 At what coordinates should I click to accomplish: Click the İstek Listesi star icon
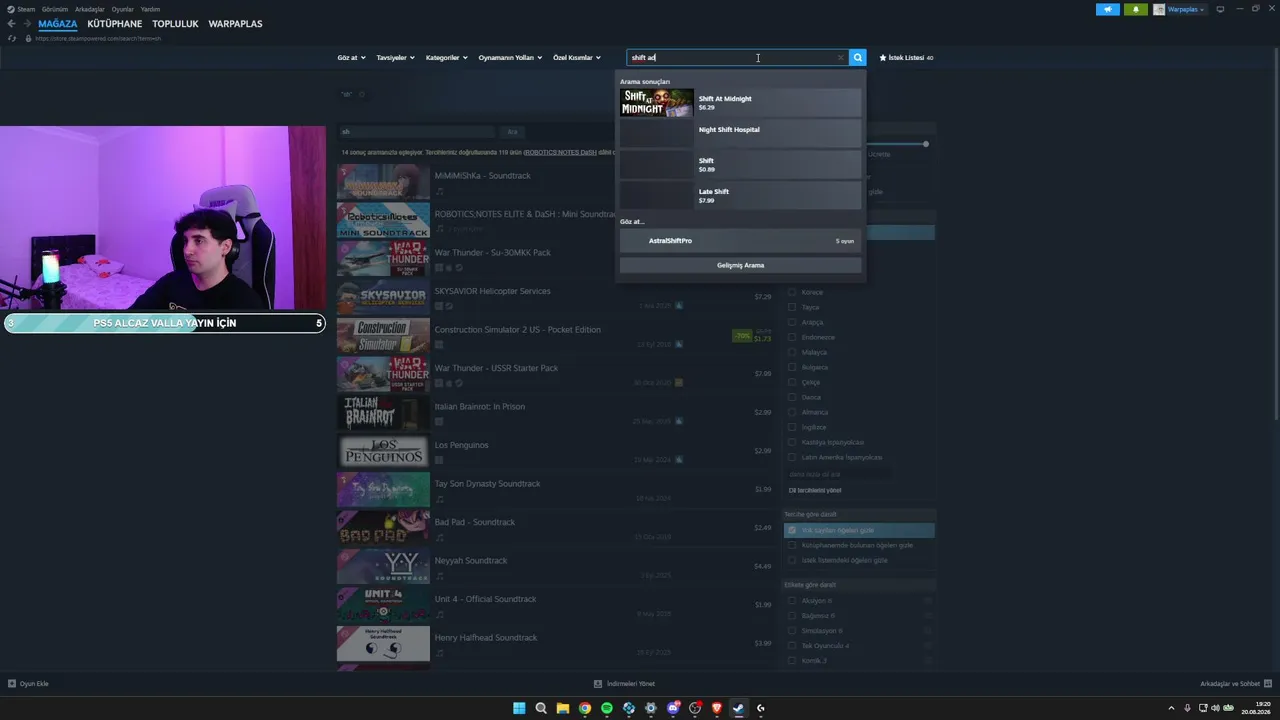(x=883, y=58)
